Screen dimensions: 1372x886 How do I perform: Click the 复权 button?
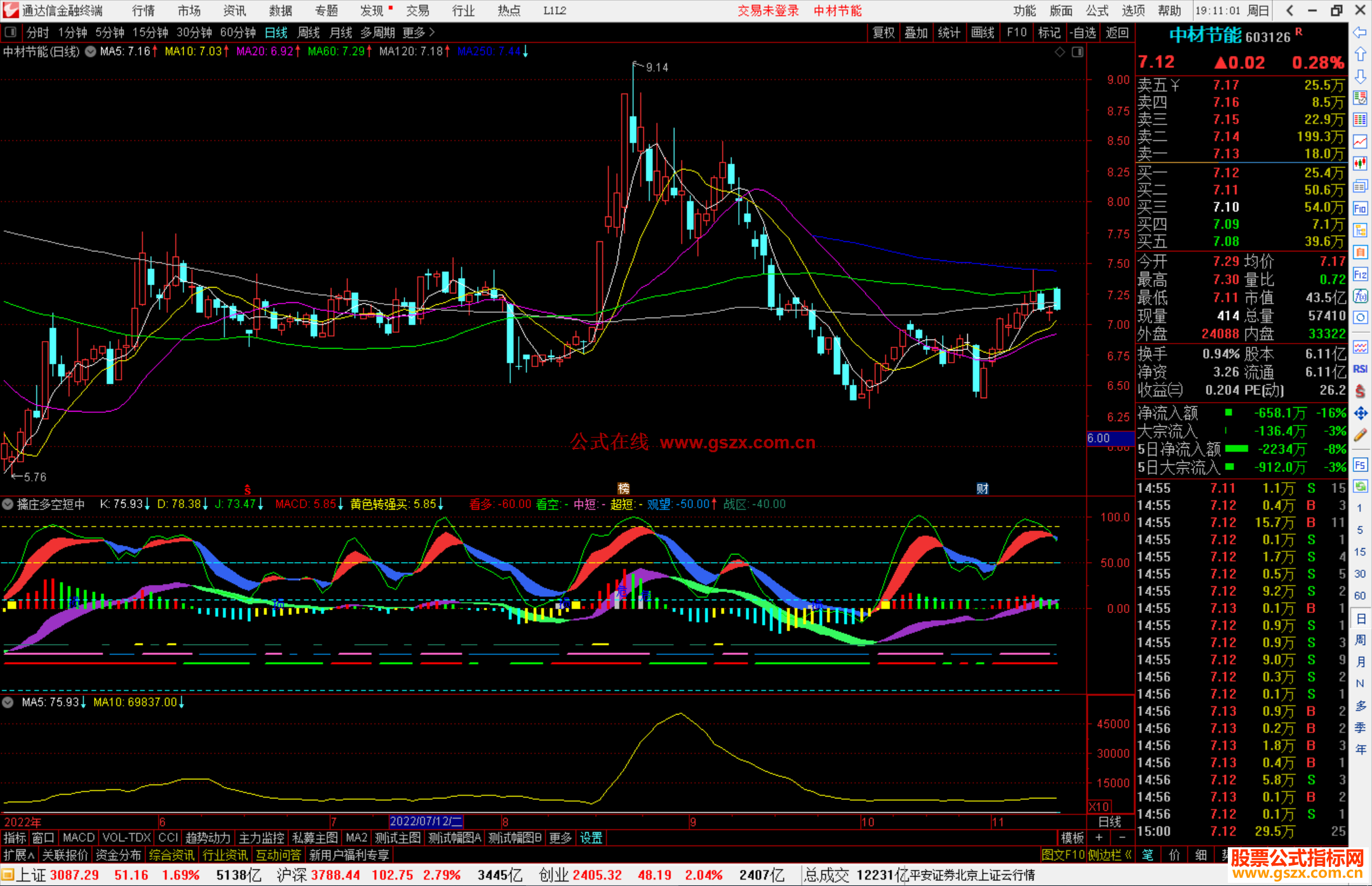click(884, 32)
